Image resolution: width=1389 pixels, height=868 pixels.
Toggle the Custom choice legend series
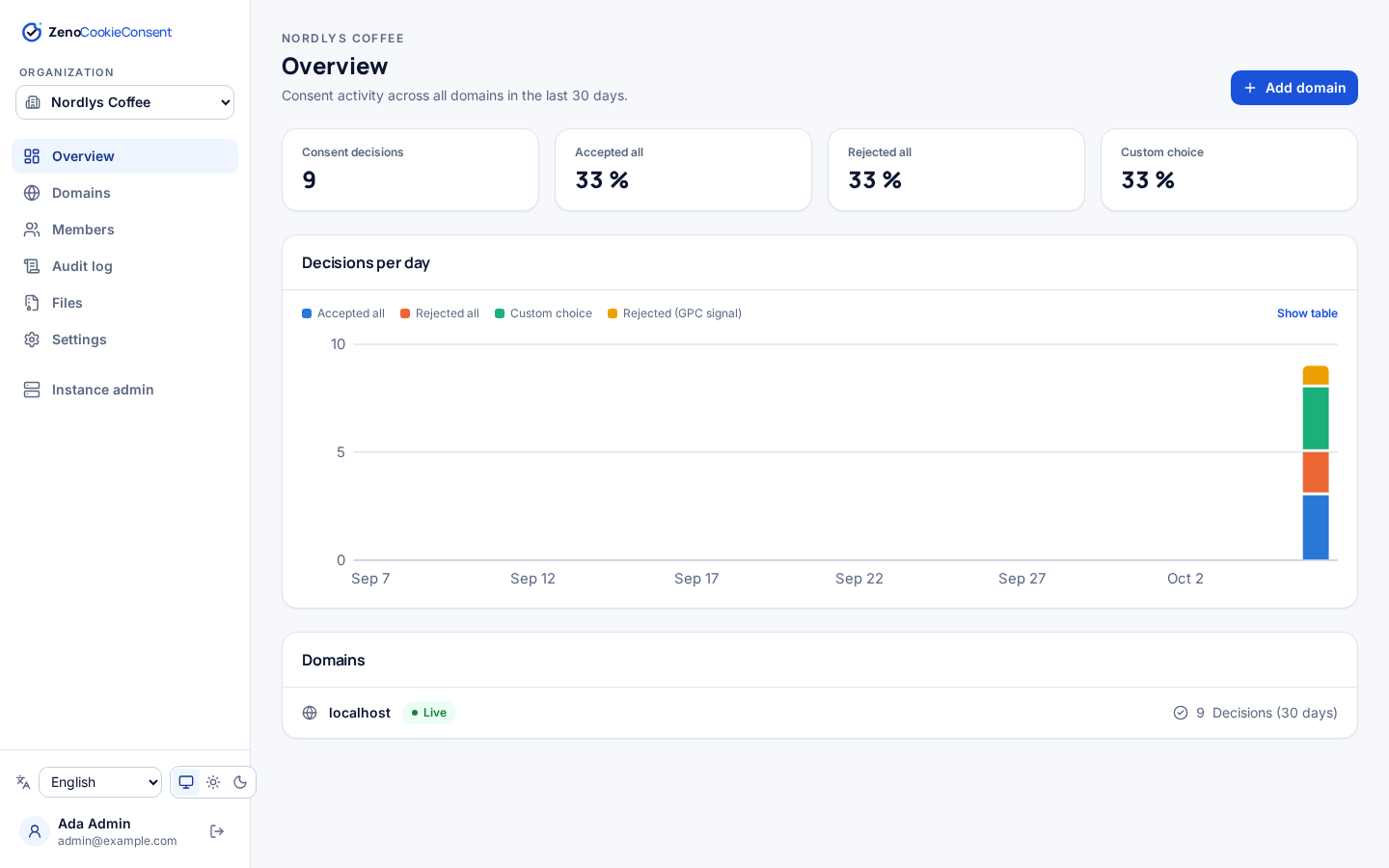[x=543, y=313]
